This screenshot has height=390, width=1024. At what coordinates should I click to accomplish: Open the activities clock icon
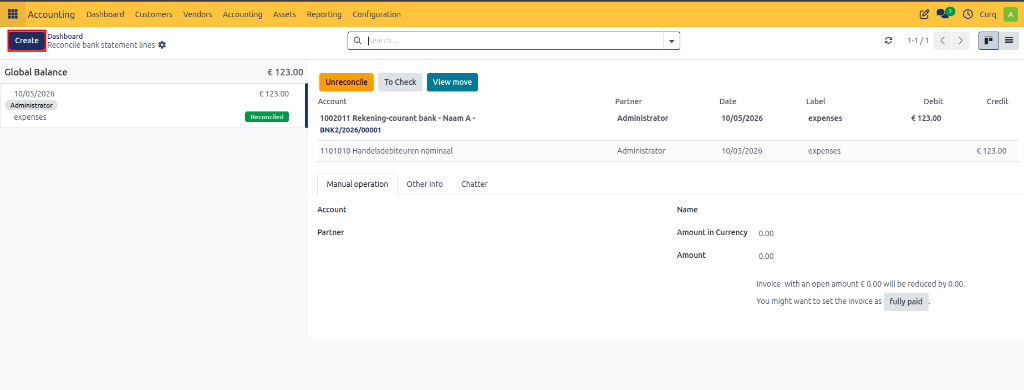[968, 14]
